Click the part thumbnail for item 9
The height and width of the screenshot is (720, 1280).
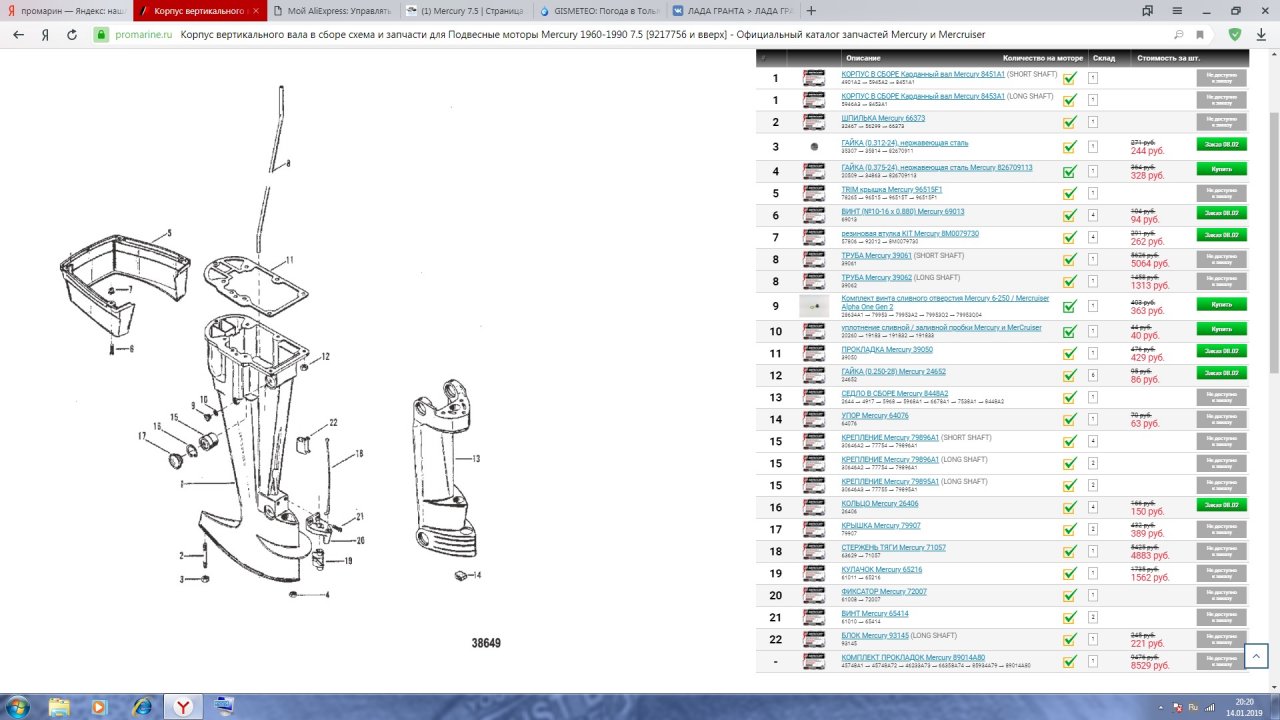[814, 307]
